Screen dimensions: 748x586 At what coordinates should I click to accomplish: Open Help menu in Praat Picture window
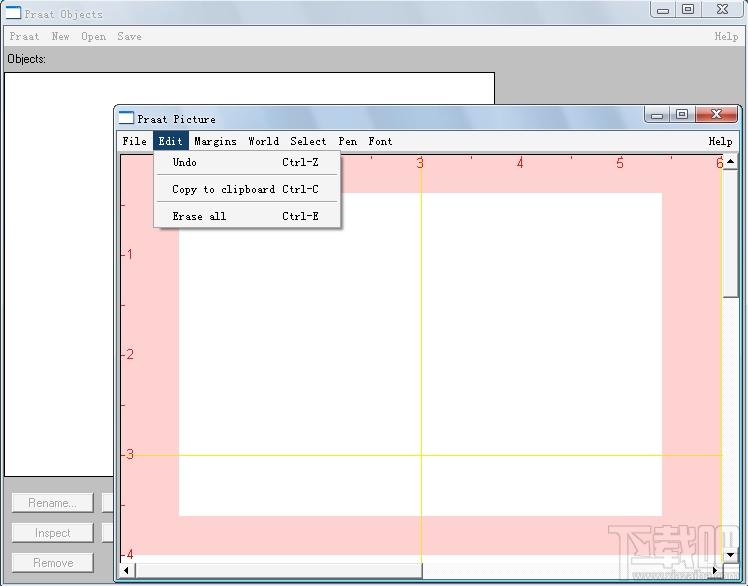tap(720, 141)
